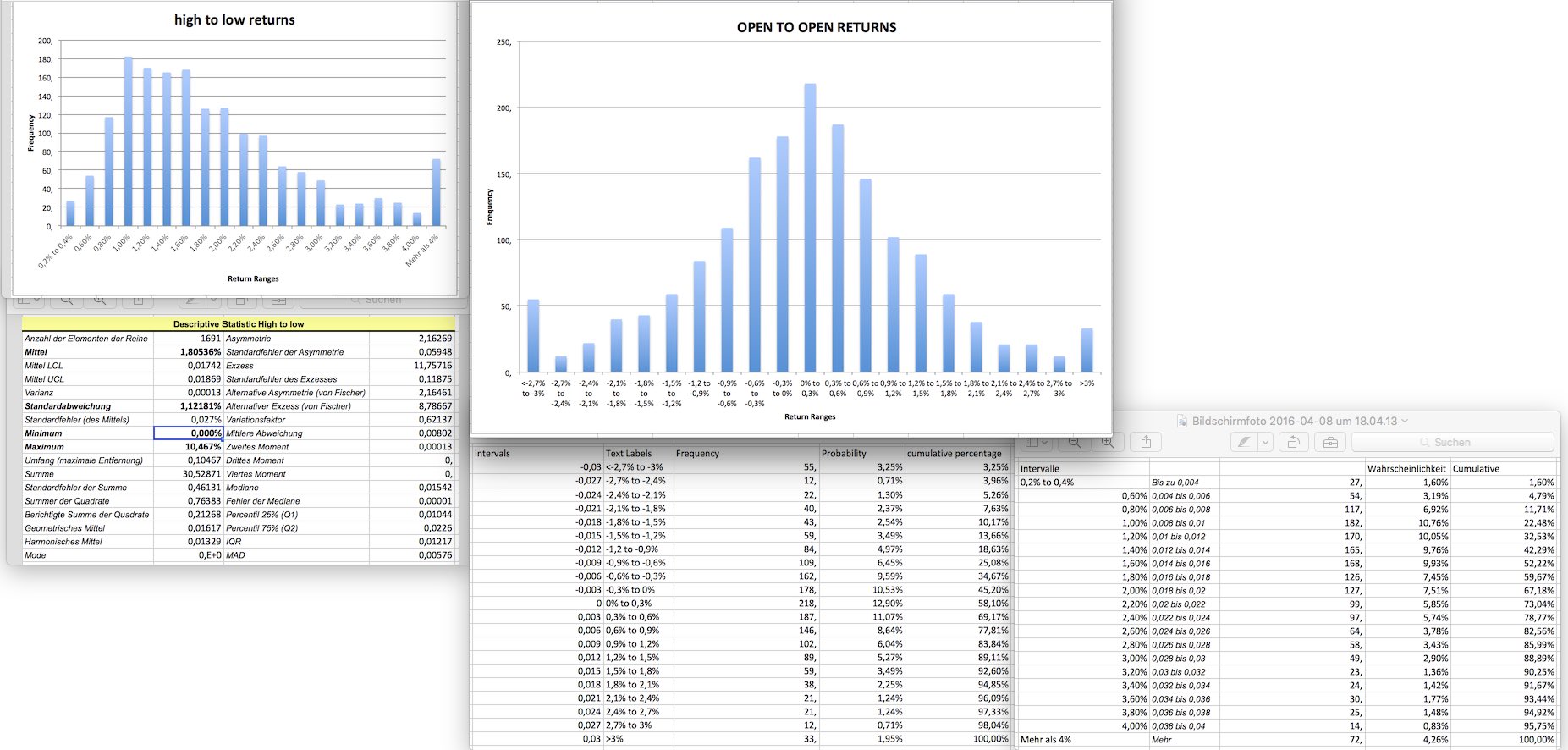Click the 'Cumulative' column header
The height and width of the screenshot is (750, 1568).
[x=1476, y=469]
